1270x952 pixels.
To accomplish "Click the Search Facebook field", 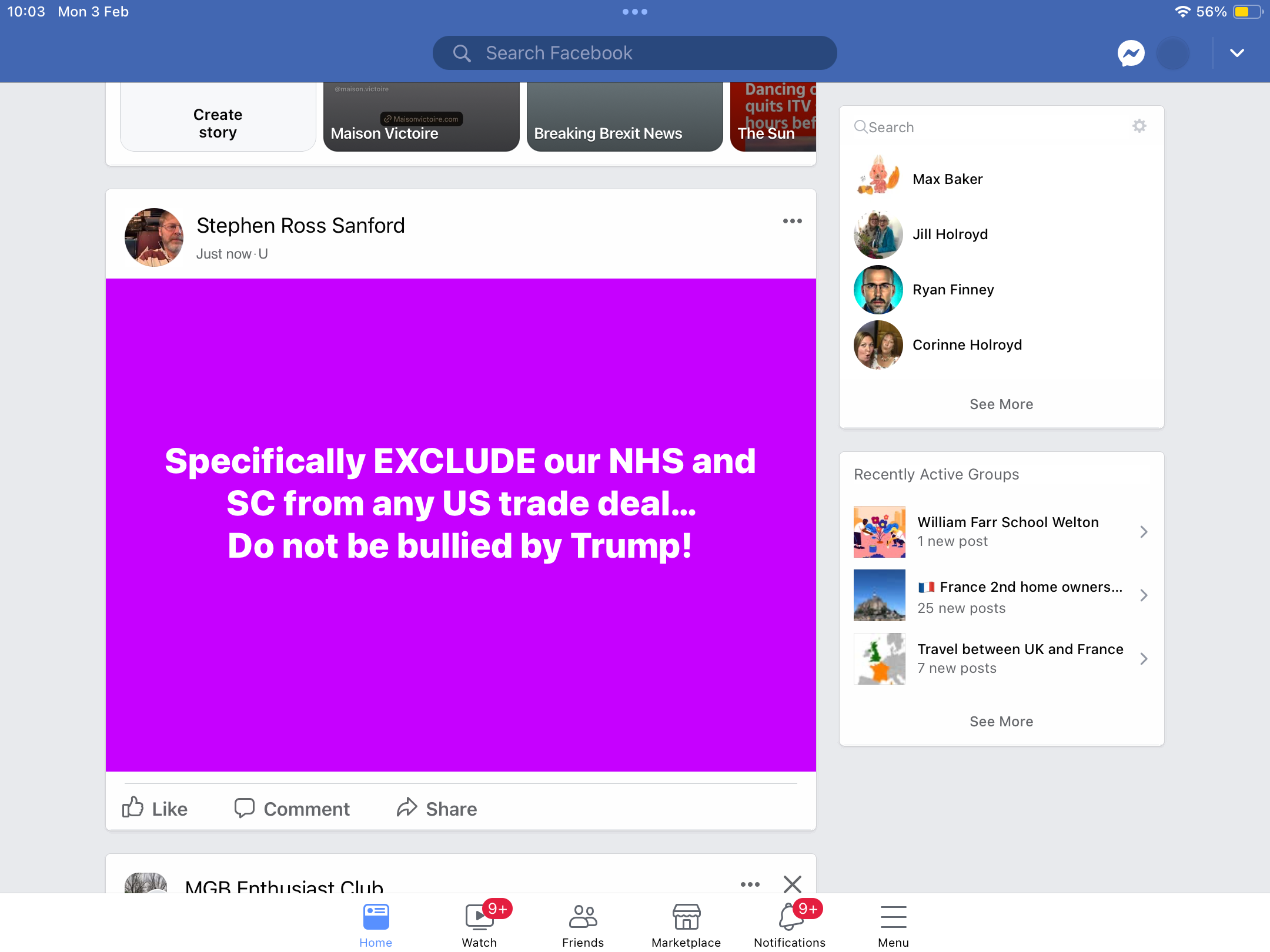I will [x=634, y=53].
